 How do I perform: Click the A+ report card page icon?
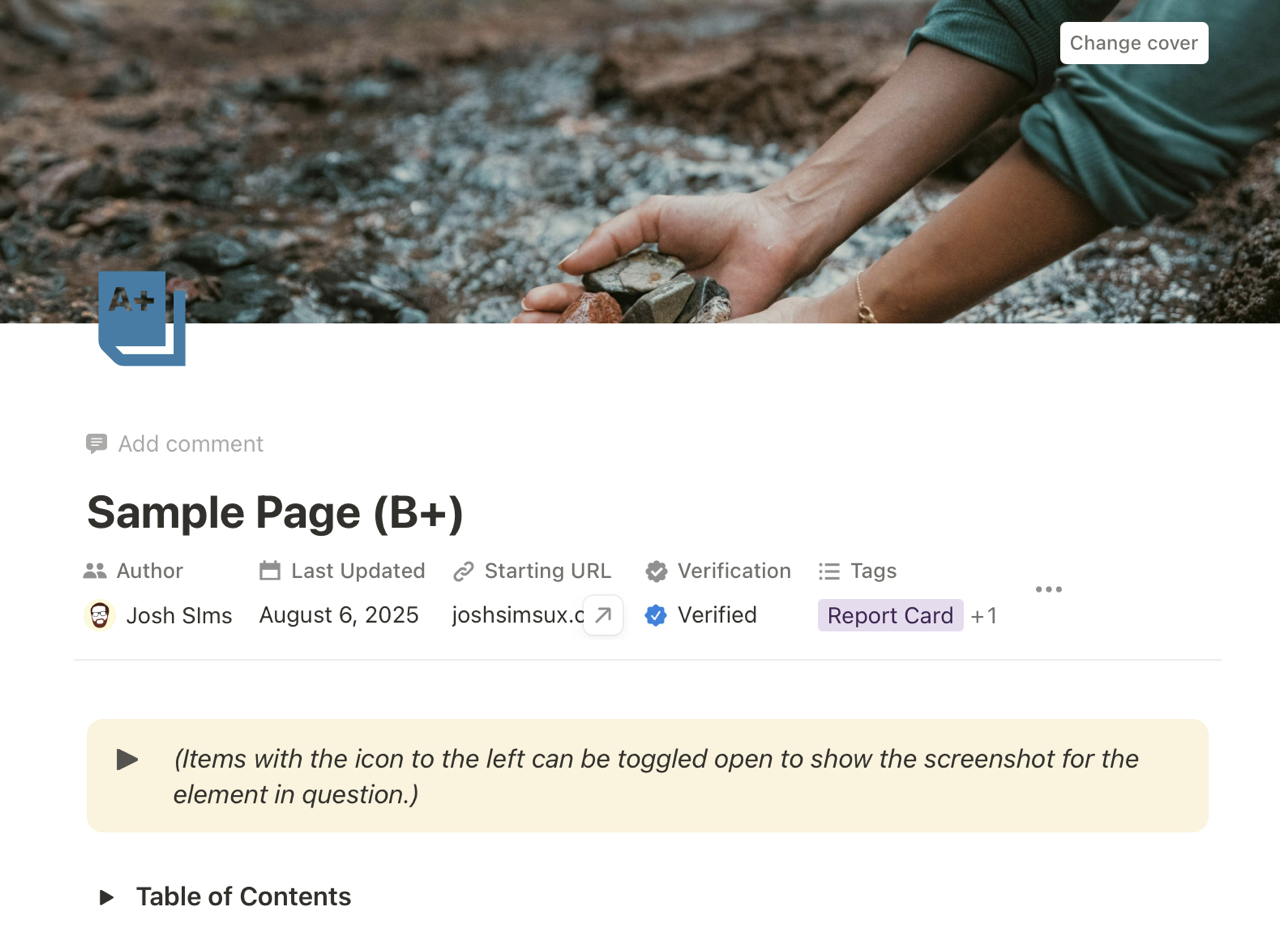point(142,317)
